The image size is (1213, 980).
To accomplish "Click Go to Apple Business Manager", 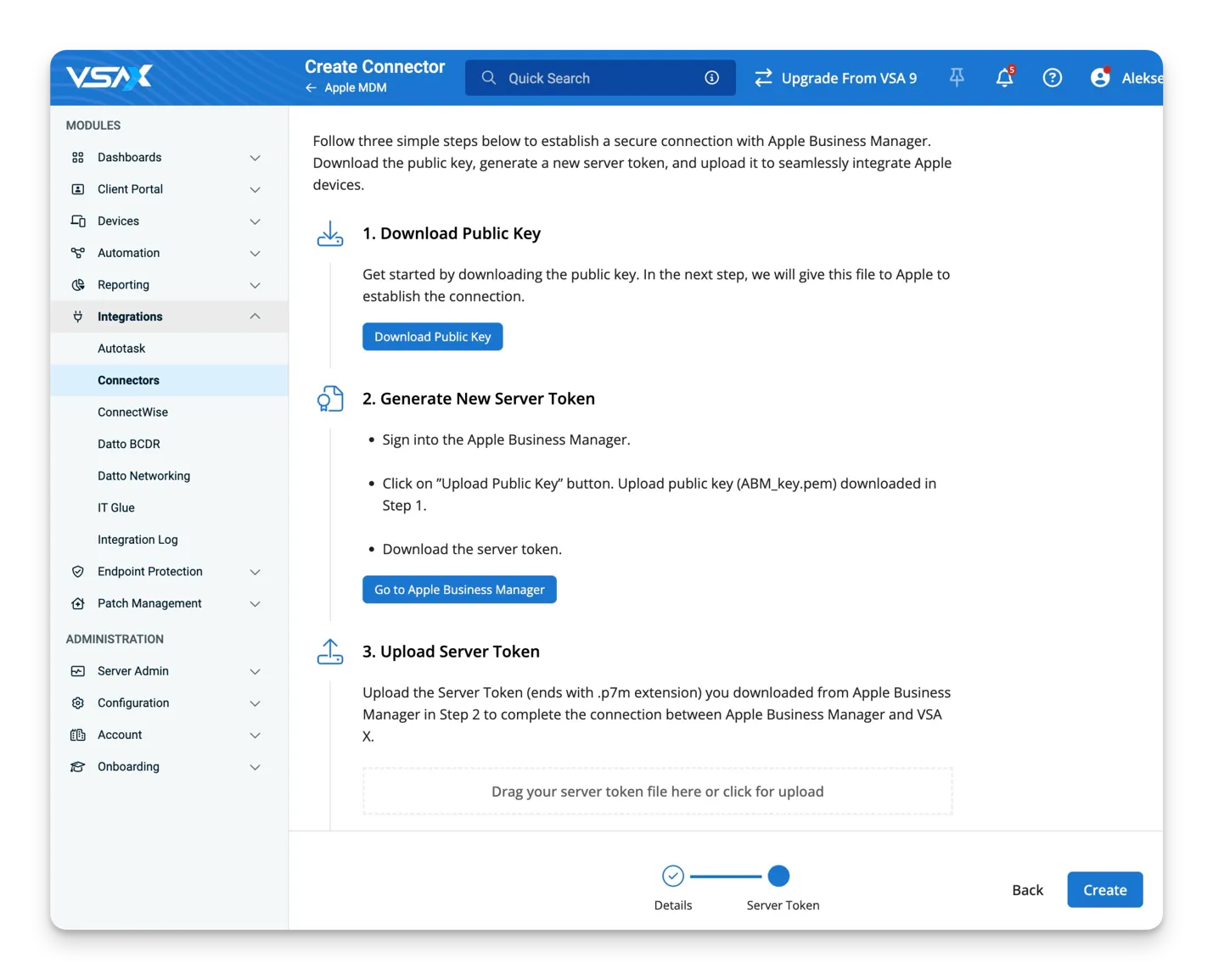I will coord(459,590).
